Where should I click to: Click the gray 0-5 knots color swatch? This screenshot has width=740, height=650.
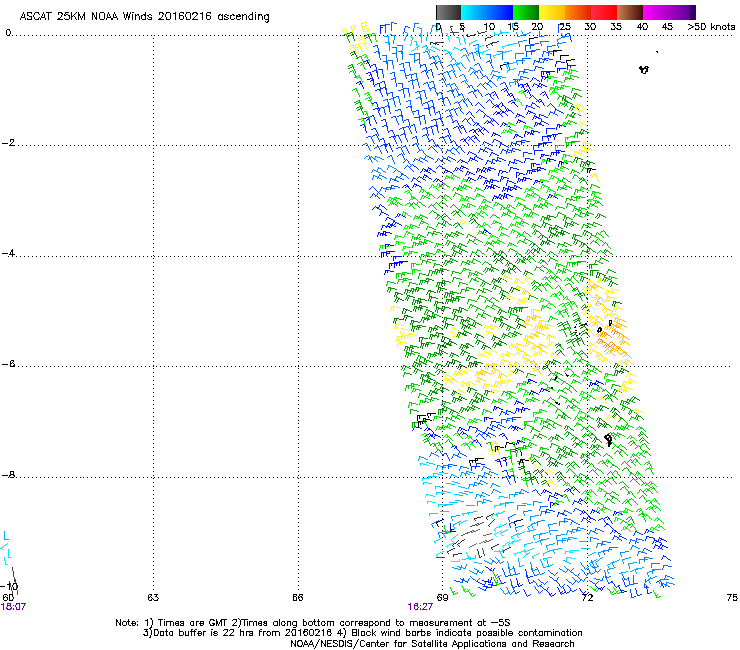click(448, 12)
